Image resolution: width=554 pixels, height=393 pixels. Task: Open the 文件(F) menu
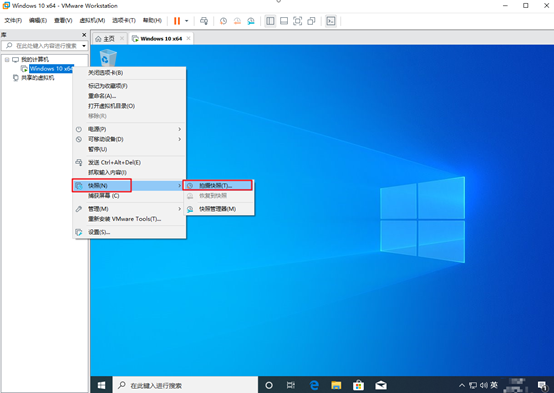tap(13, 20)
